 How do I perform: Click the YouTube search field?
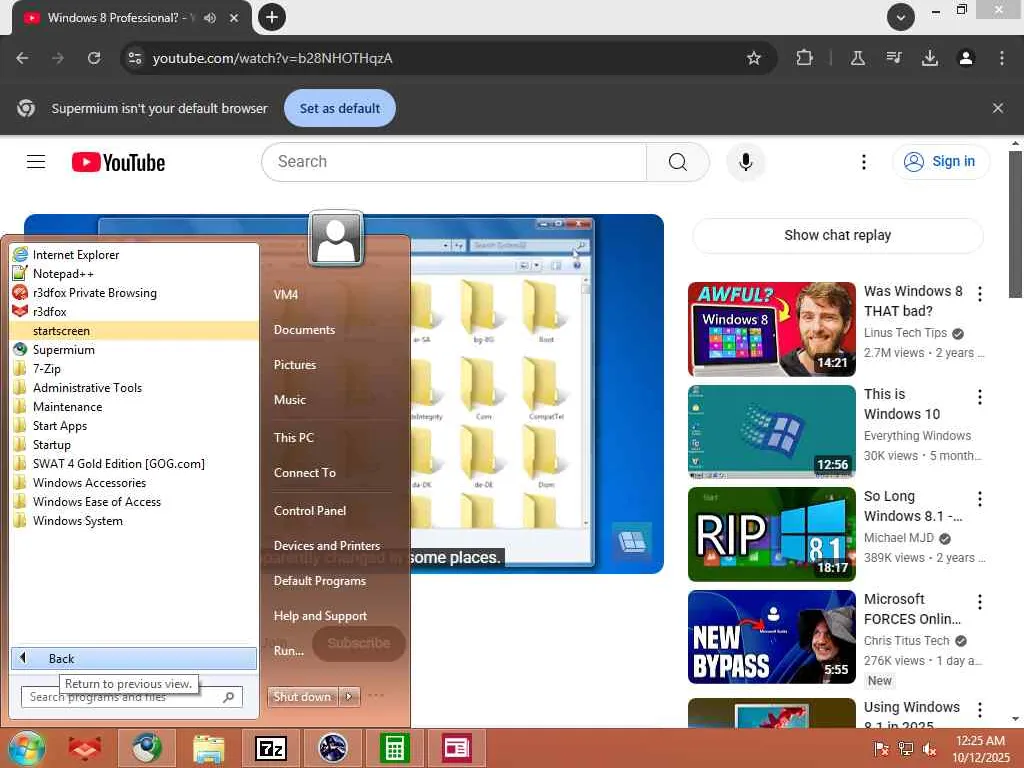(x=454, y=162)
